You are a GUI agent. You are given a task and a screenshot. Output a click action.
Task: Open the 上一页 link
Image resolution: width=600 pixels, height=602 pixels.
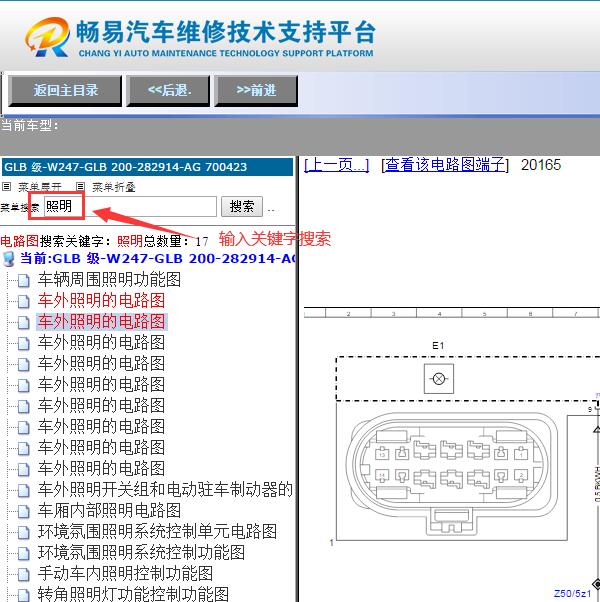point(336,165)
